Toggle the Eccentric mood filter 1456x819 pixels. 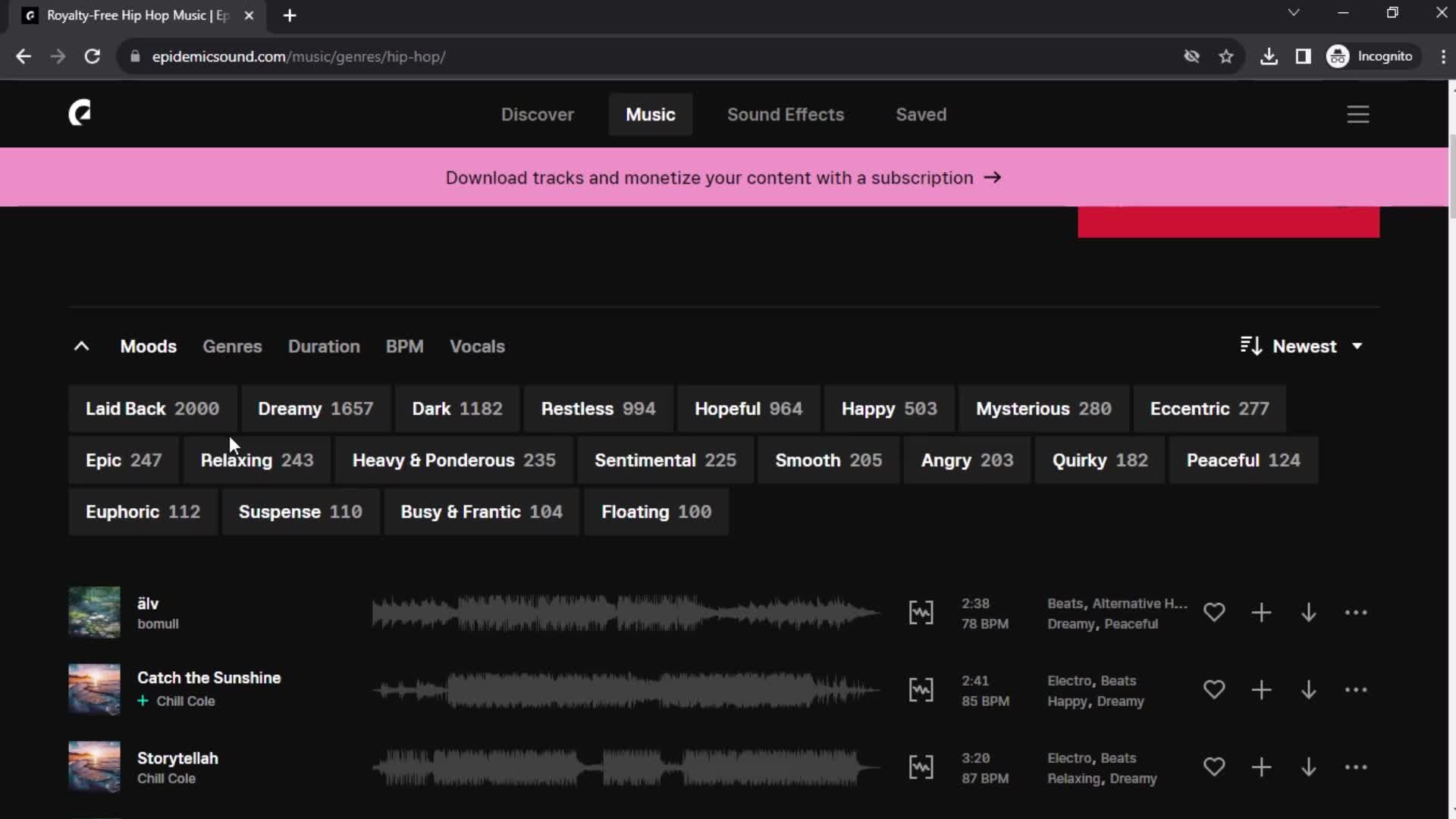[1210, 409]
